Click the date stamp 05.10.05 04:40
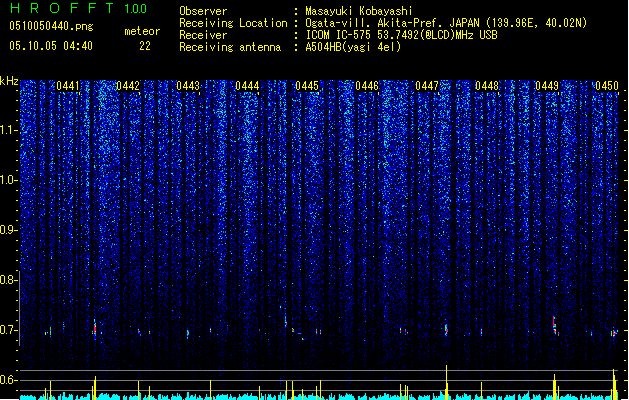The image size is (629, 400). (x=51, y=46)
